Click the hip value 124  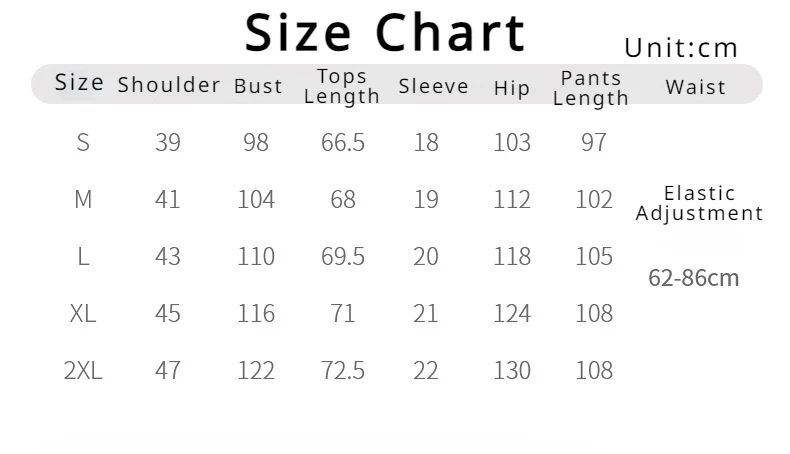(512, 313)
